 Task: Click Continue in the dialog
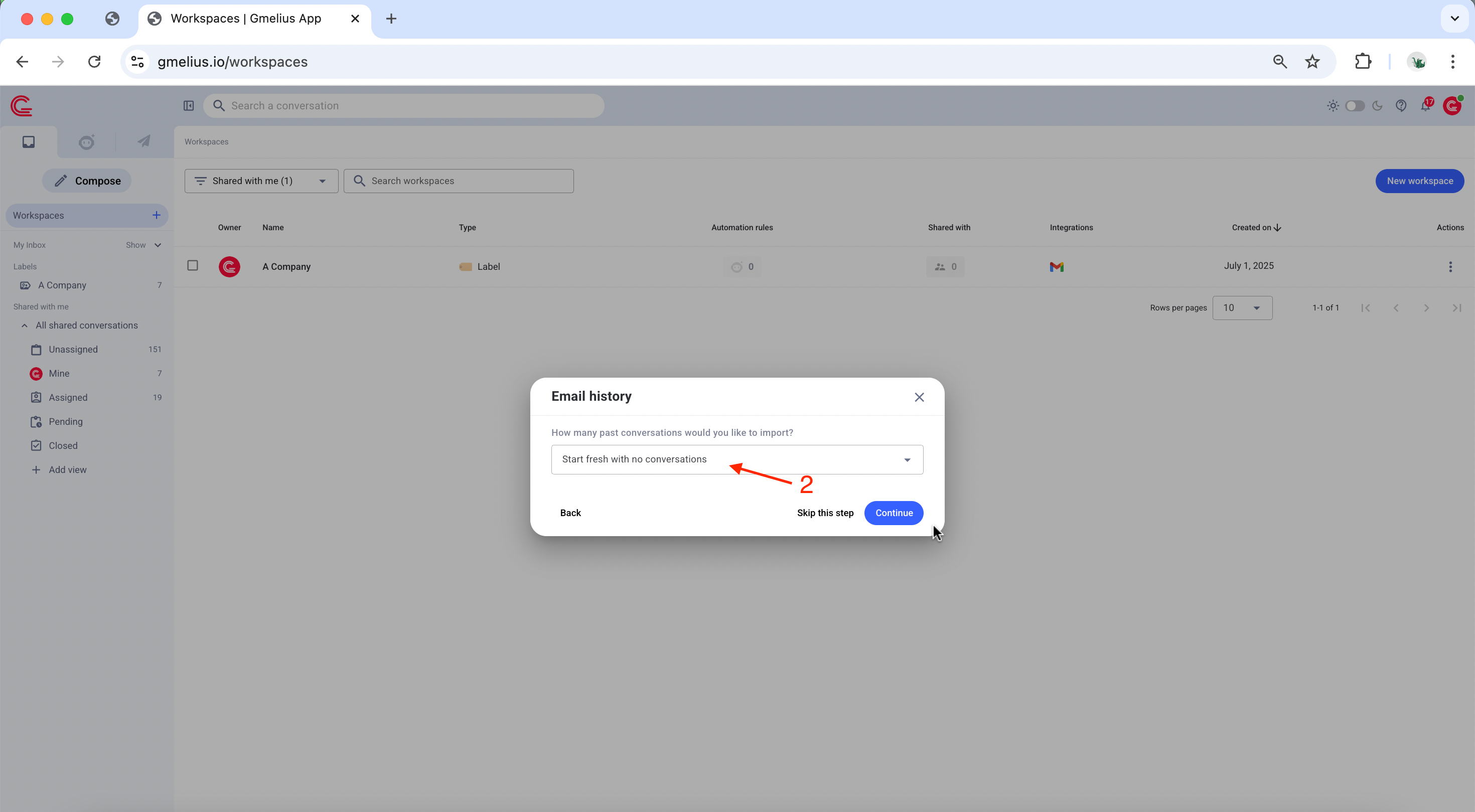(x=893, y=513)
